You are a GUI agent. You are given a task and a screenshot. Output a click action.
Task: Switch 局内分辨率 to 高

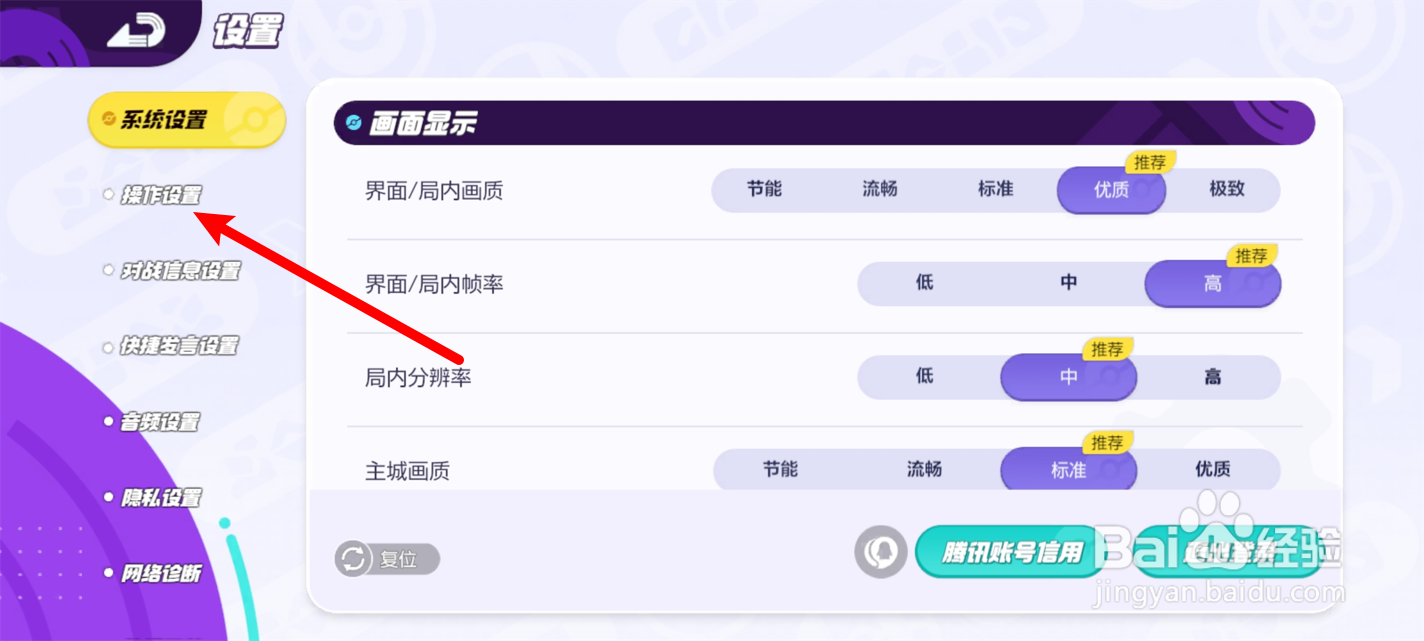1212,377
